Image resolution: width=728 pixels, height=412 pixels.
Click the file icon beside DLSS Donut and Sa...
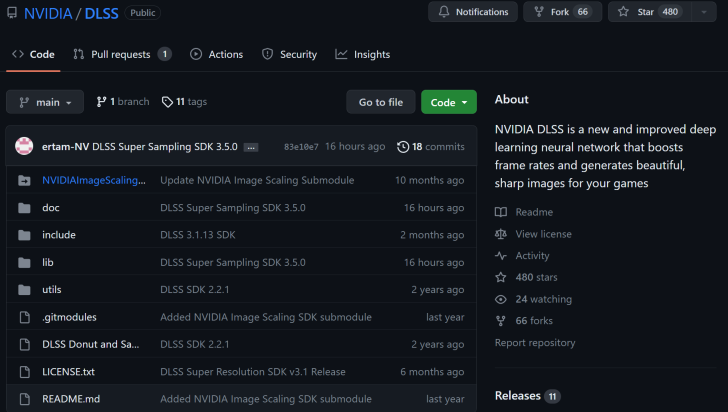point(25,344)
